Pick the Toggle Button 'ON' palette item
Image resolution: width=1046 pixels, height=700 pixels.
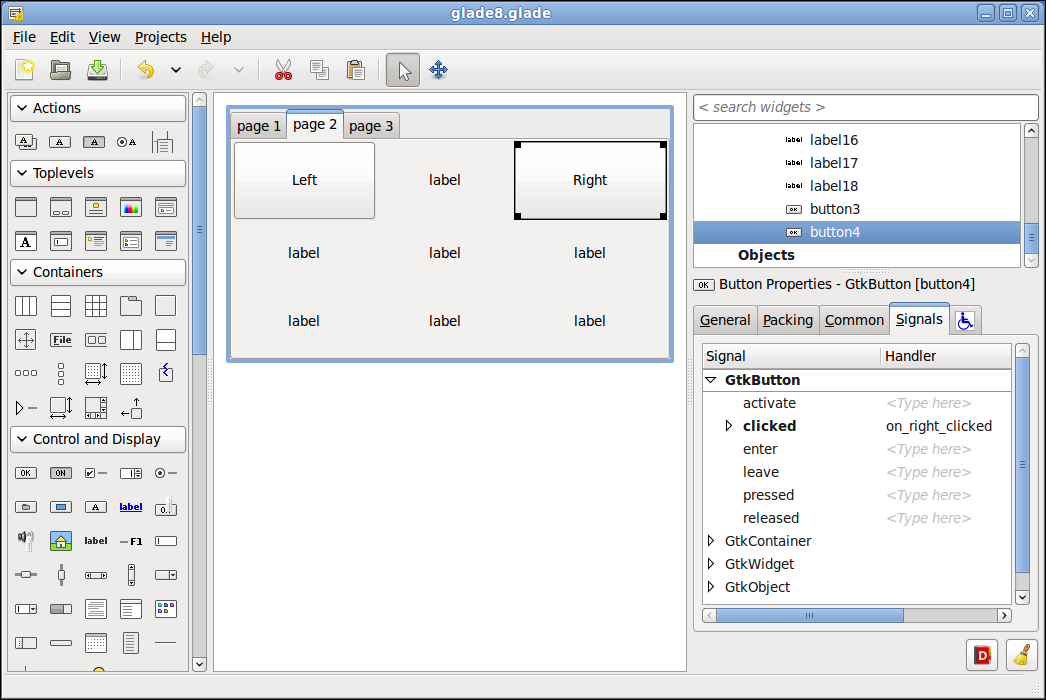(61, 473)
